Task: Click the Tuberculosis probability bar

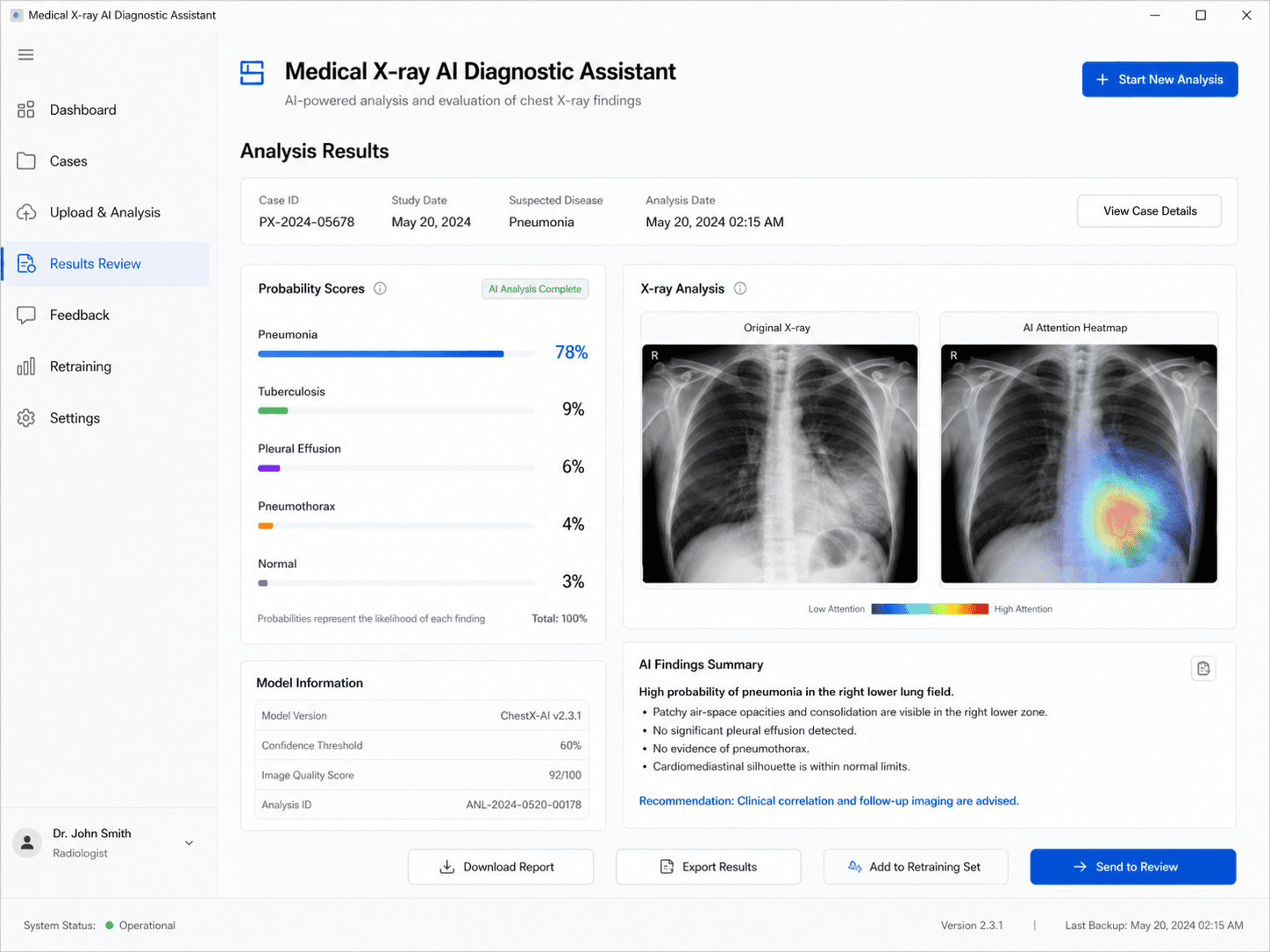Action: click(x=396, y=411)
